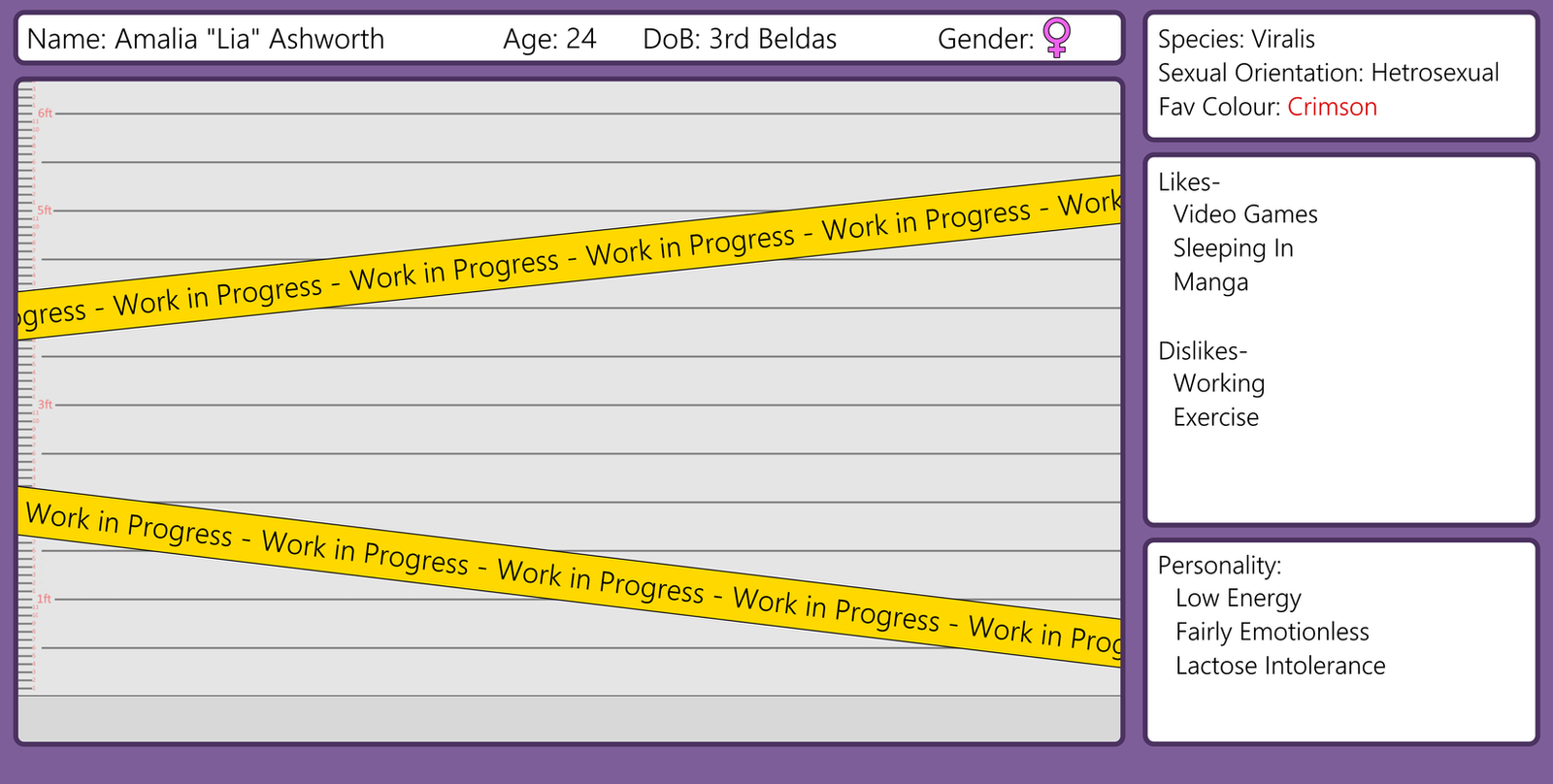1553x784 pixels.
Task: Click the pink female gender symbol
Action: pos(1057,38)
